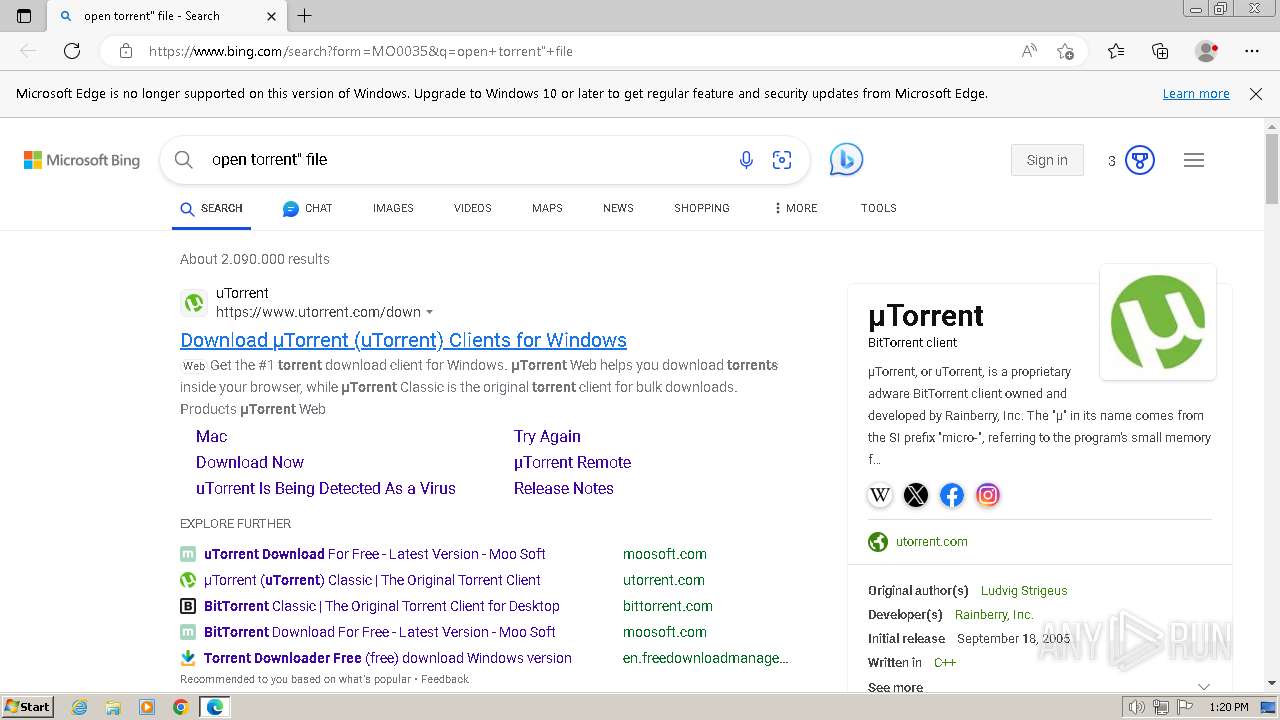Open Rainberry, Inc. developer link

pos(994,615)
